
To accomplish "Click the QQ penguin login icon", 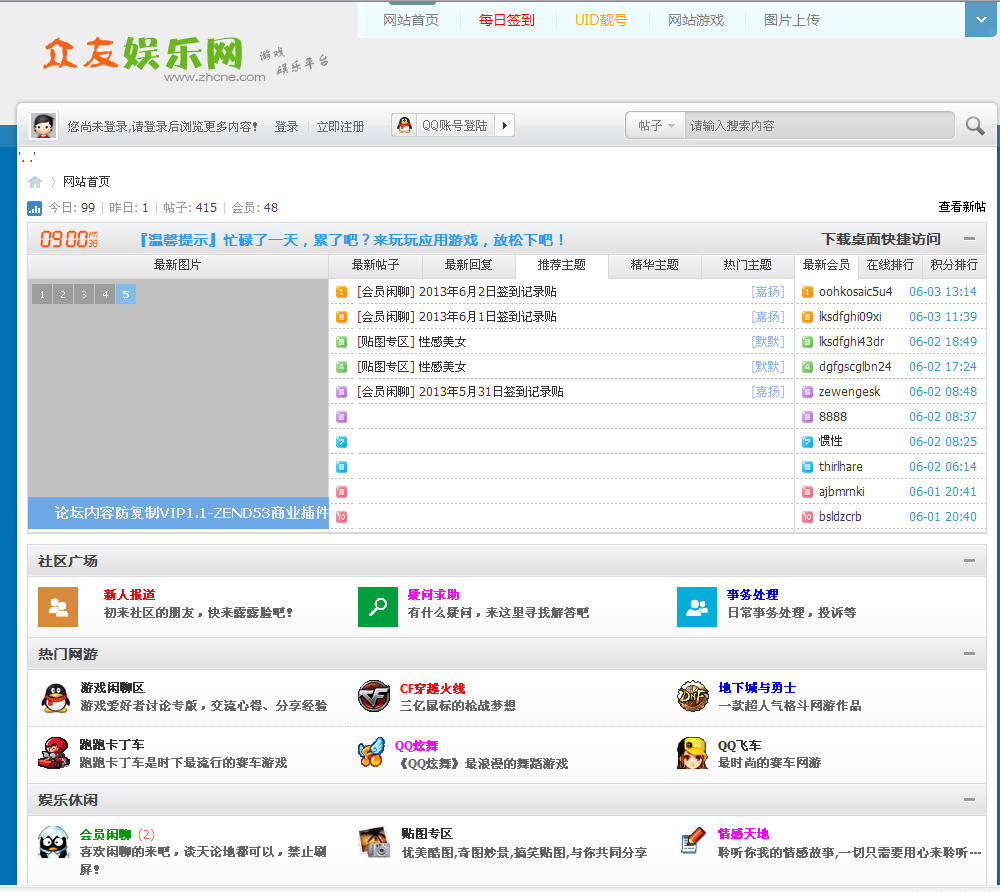I will tap(404, 126).
